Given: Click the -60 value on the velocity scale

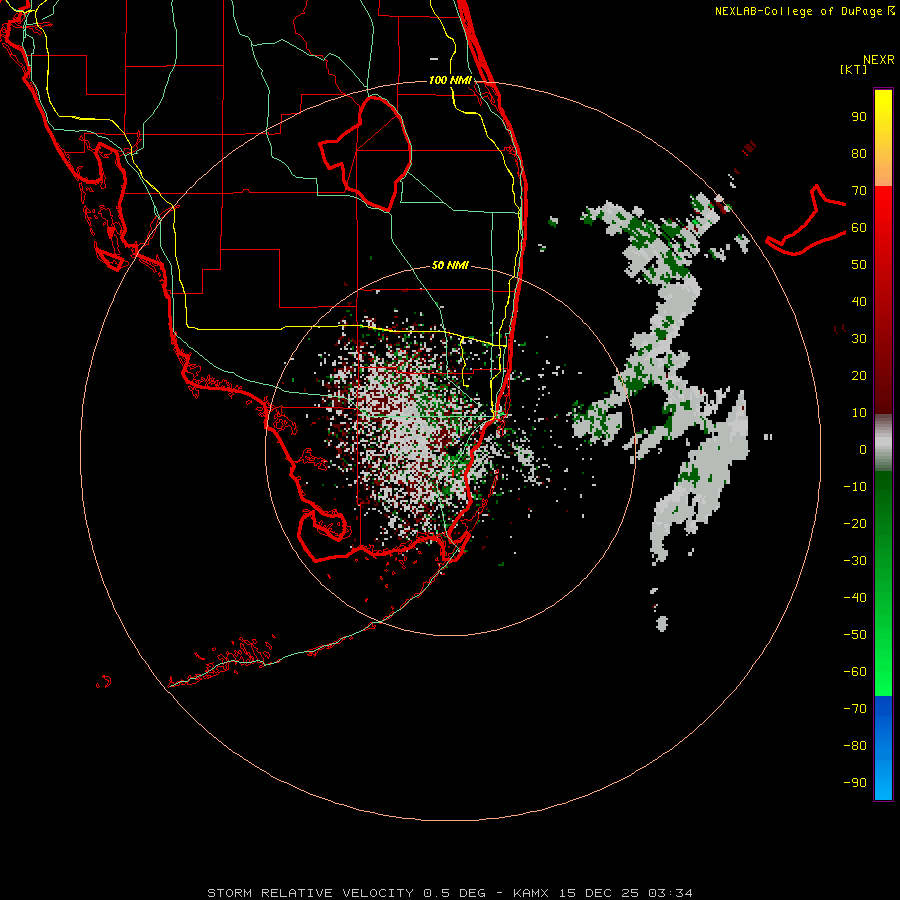Looking at the screenshot, I should coord(855,672).
